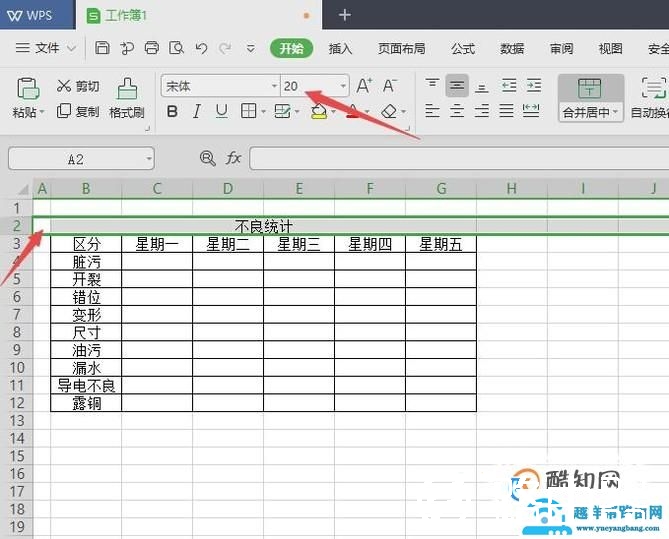Expand the borders dropdown arrow

263,112
